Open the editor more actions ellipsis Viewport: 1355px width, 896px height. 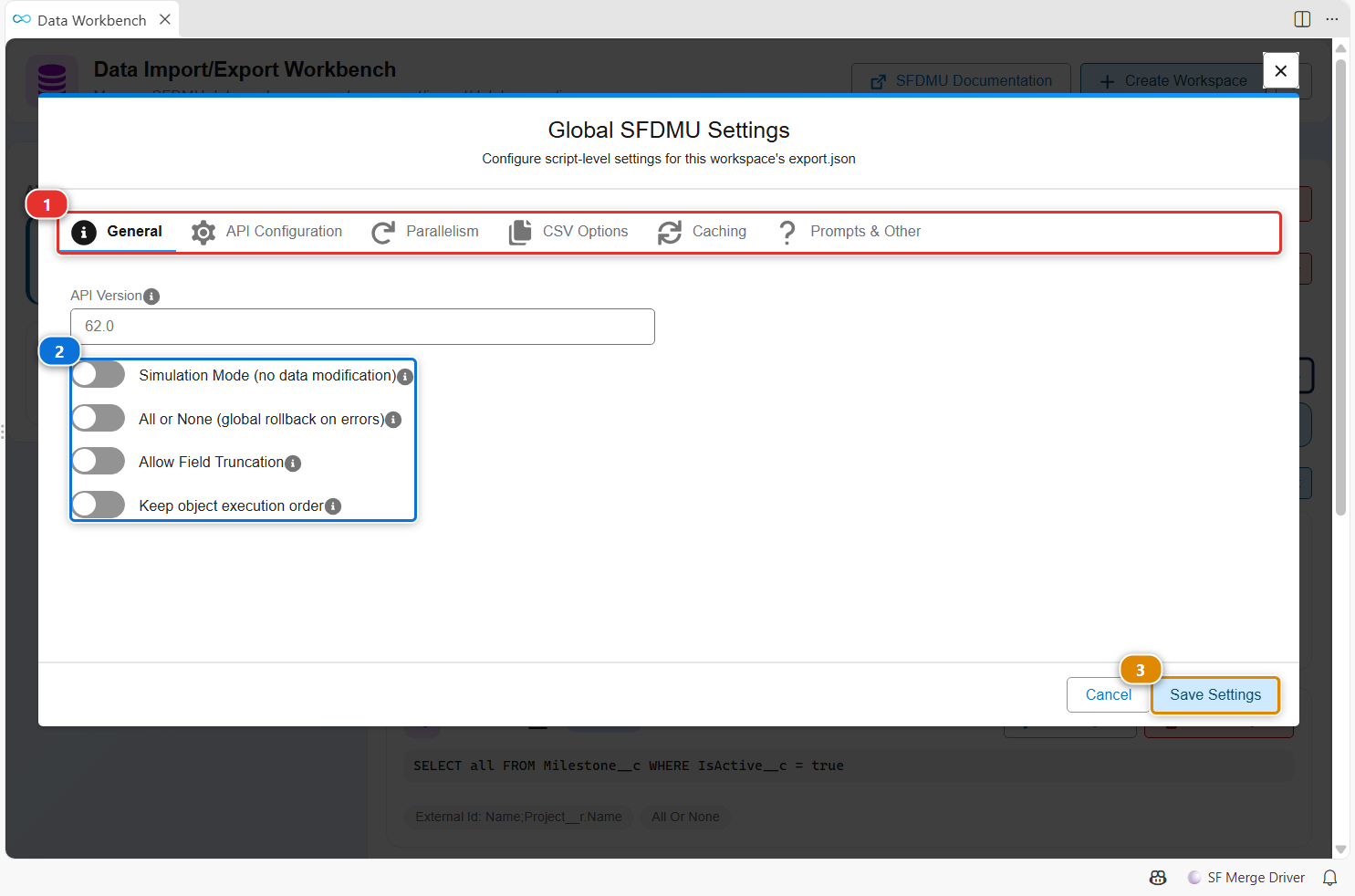coord(1332,19)
